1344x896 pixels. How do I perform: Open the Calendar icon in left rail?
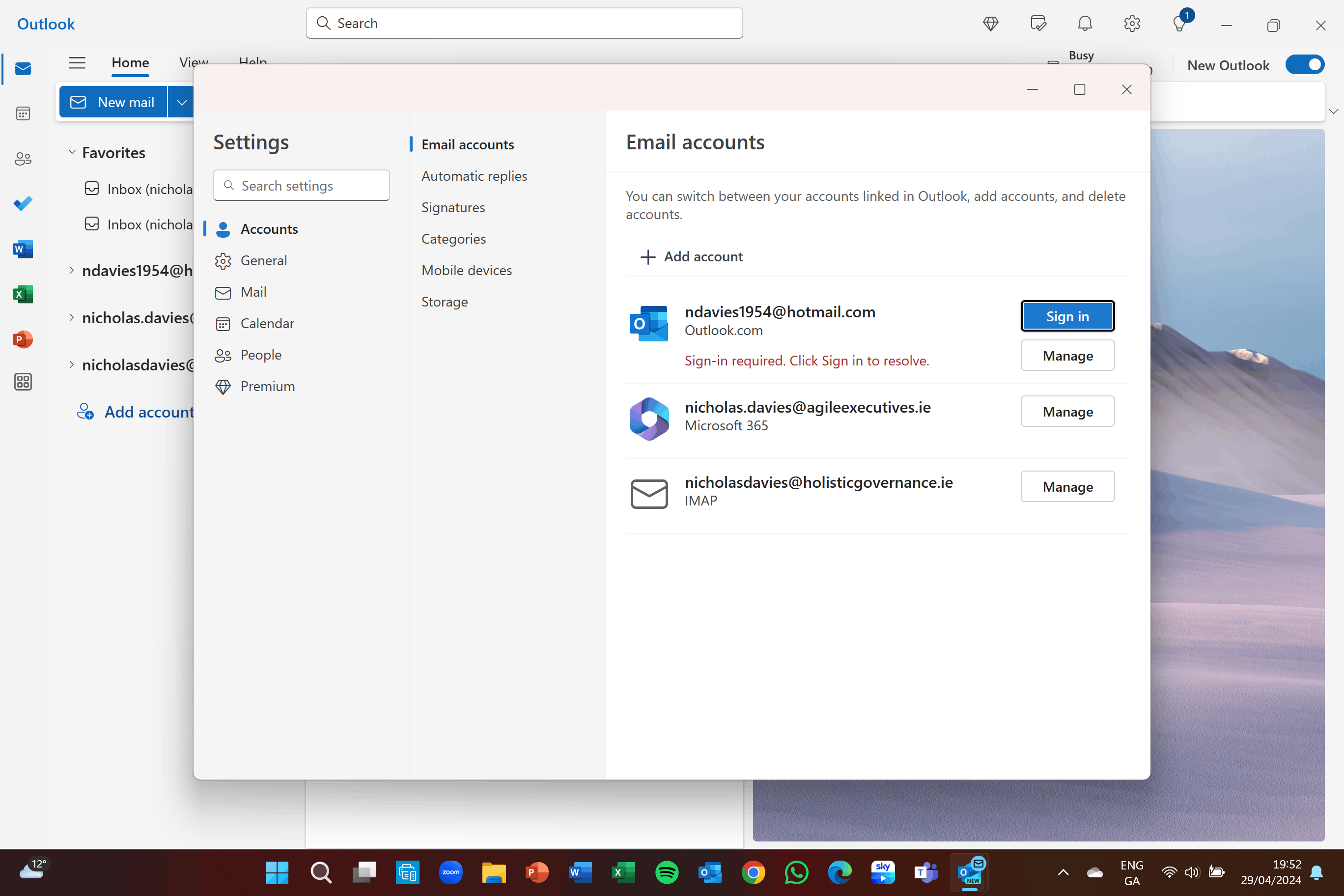(23, 113)
